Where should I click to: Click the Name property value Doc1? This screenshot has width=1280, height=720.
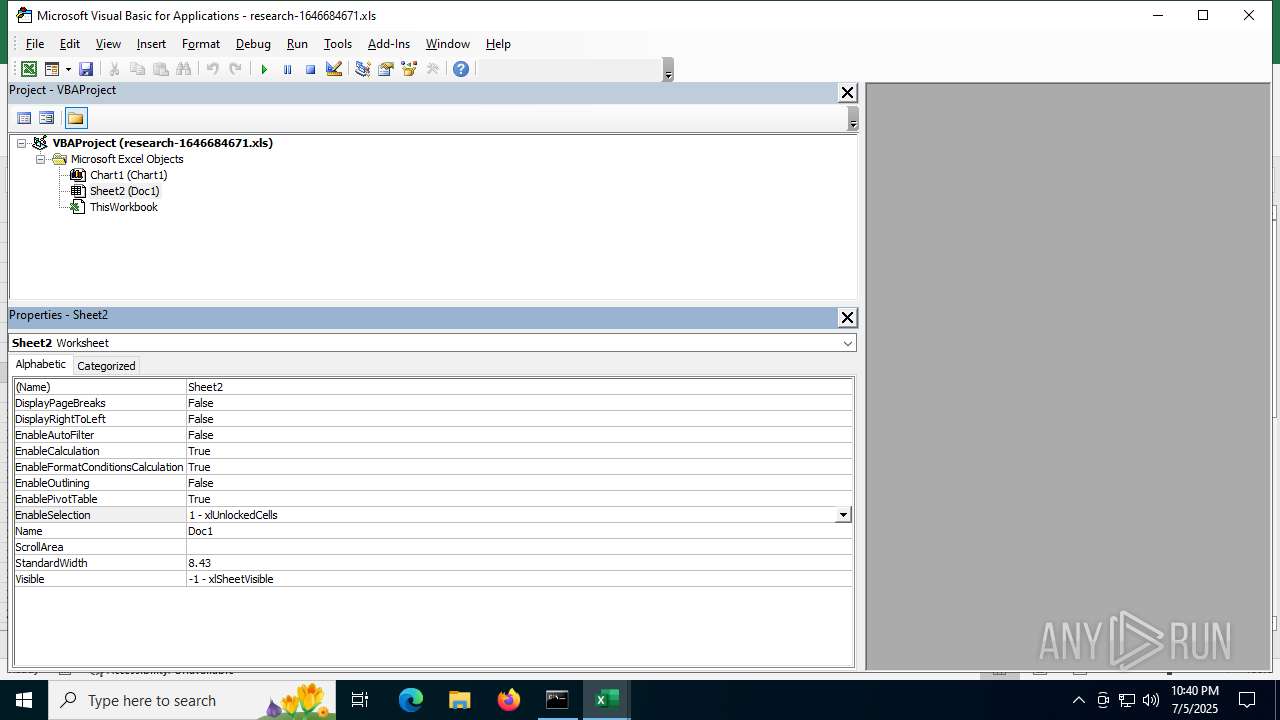(519, 531)
